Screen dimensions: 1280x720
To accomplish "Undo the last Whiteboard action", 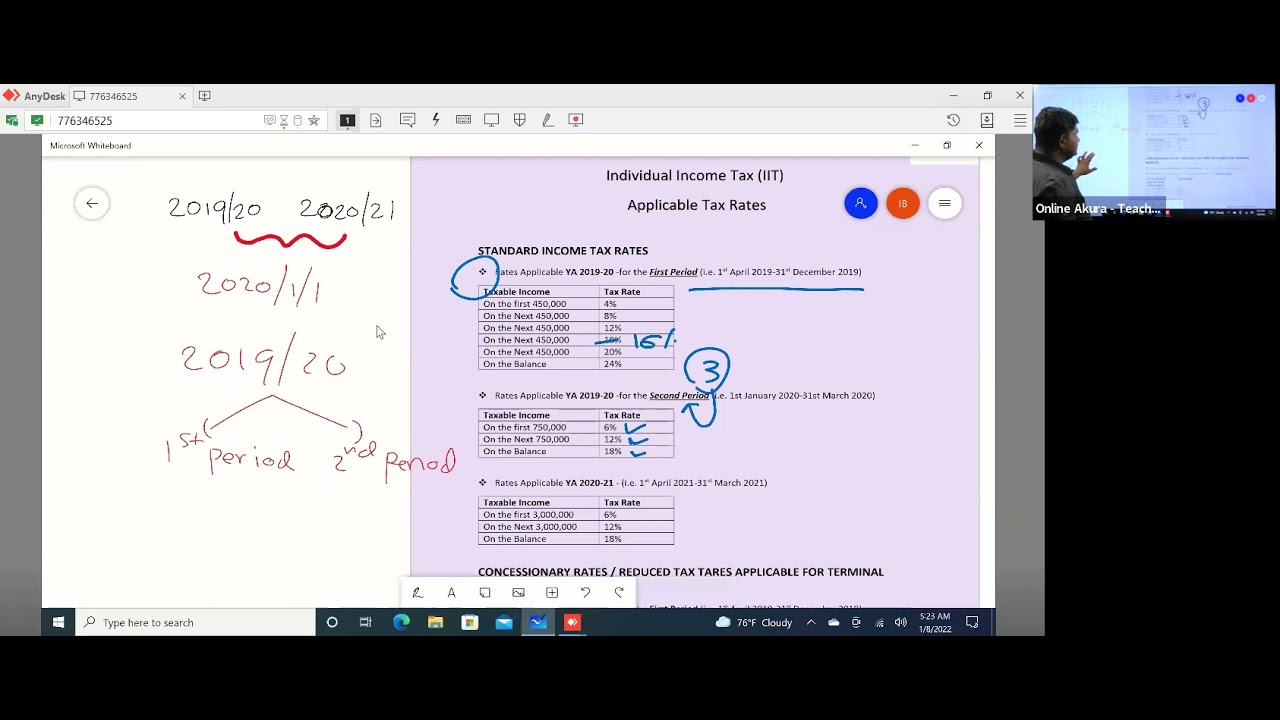I will click(x=585, y=593).
